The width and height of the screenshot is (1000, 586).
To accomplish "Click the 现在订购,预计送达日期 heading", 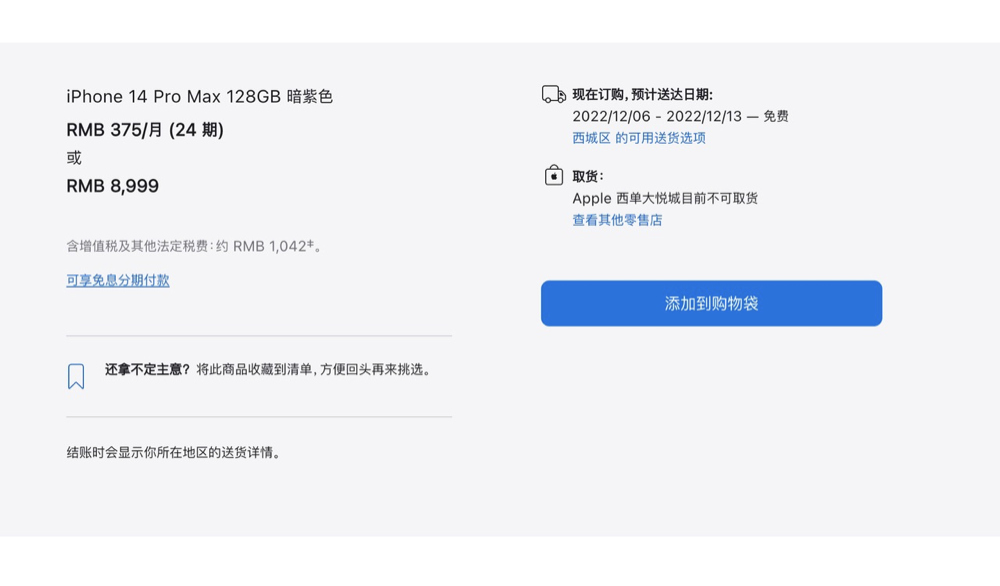I will [x=642, y=95].
